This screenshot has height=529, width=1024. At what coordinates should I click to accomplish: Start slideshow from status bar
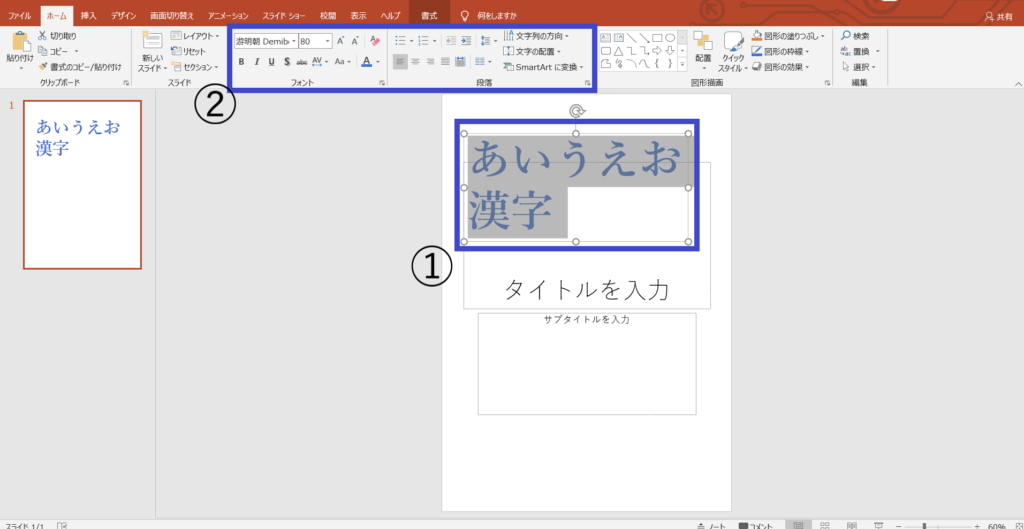879,526
